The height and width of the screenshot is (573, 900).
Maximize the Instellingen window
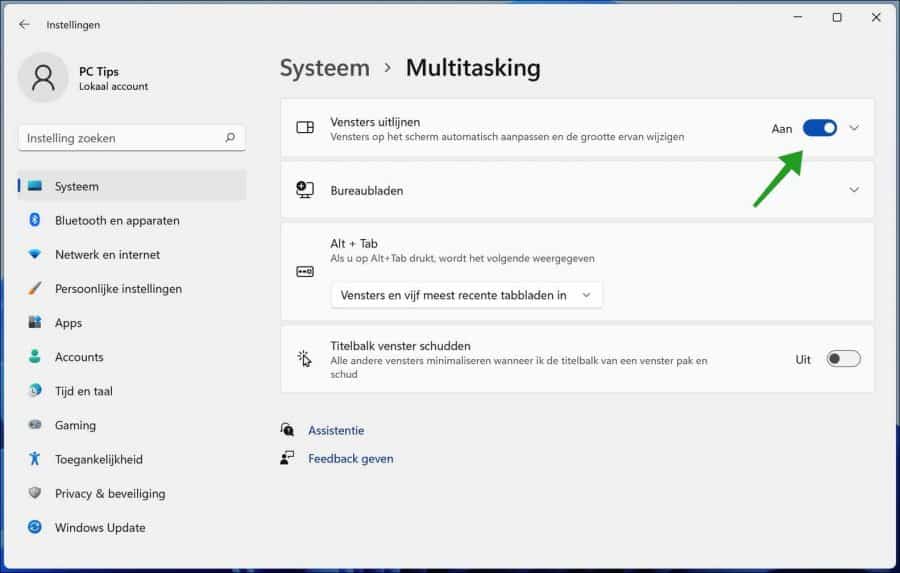(x=837, y=17)
